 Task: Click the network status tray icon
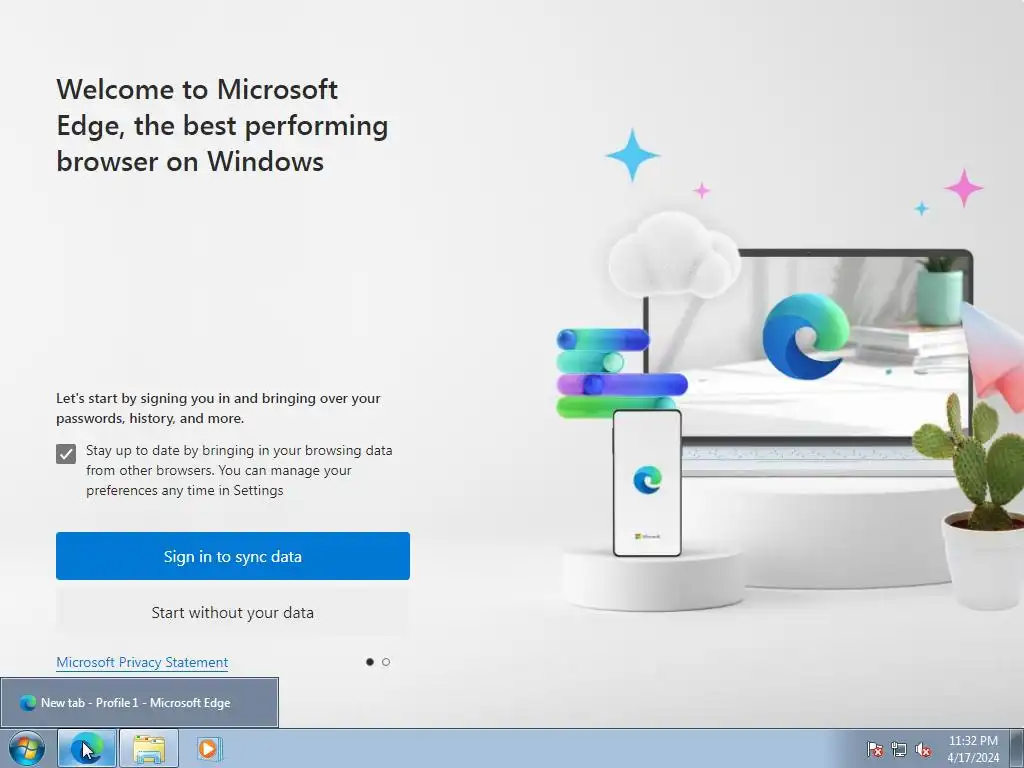[899, 750]
